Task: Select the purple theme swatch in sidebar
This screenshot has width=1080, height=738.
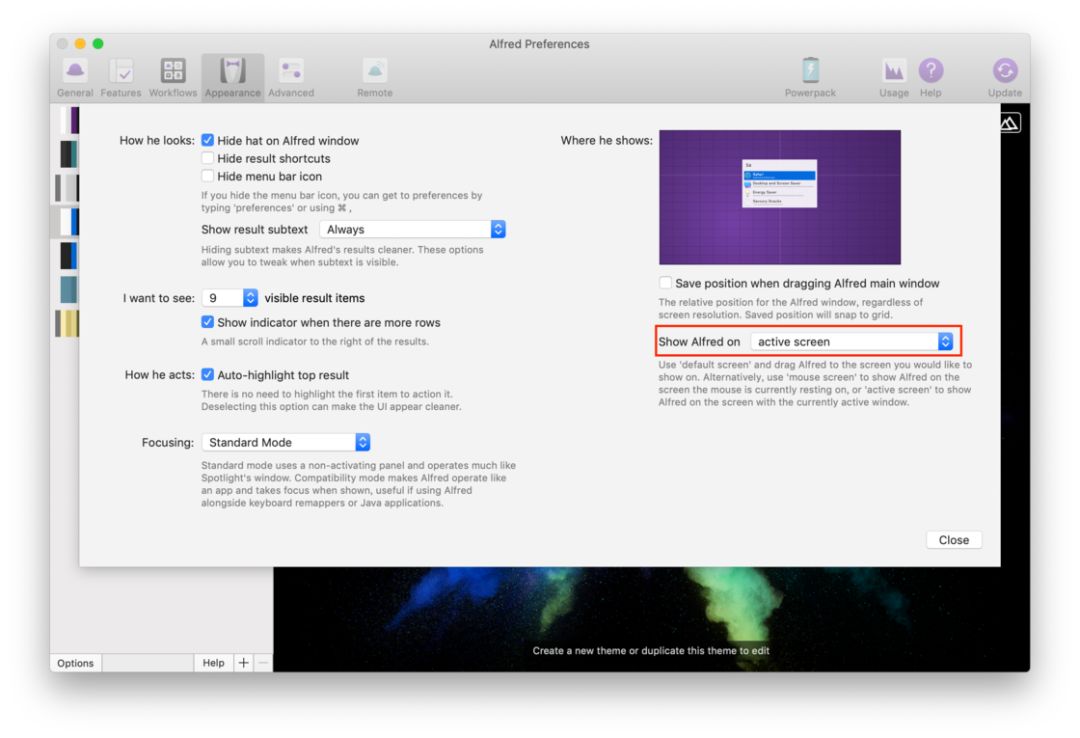Action: 70,120
